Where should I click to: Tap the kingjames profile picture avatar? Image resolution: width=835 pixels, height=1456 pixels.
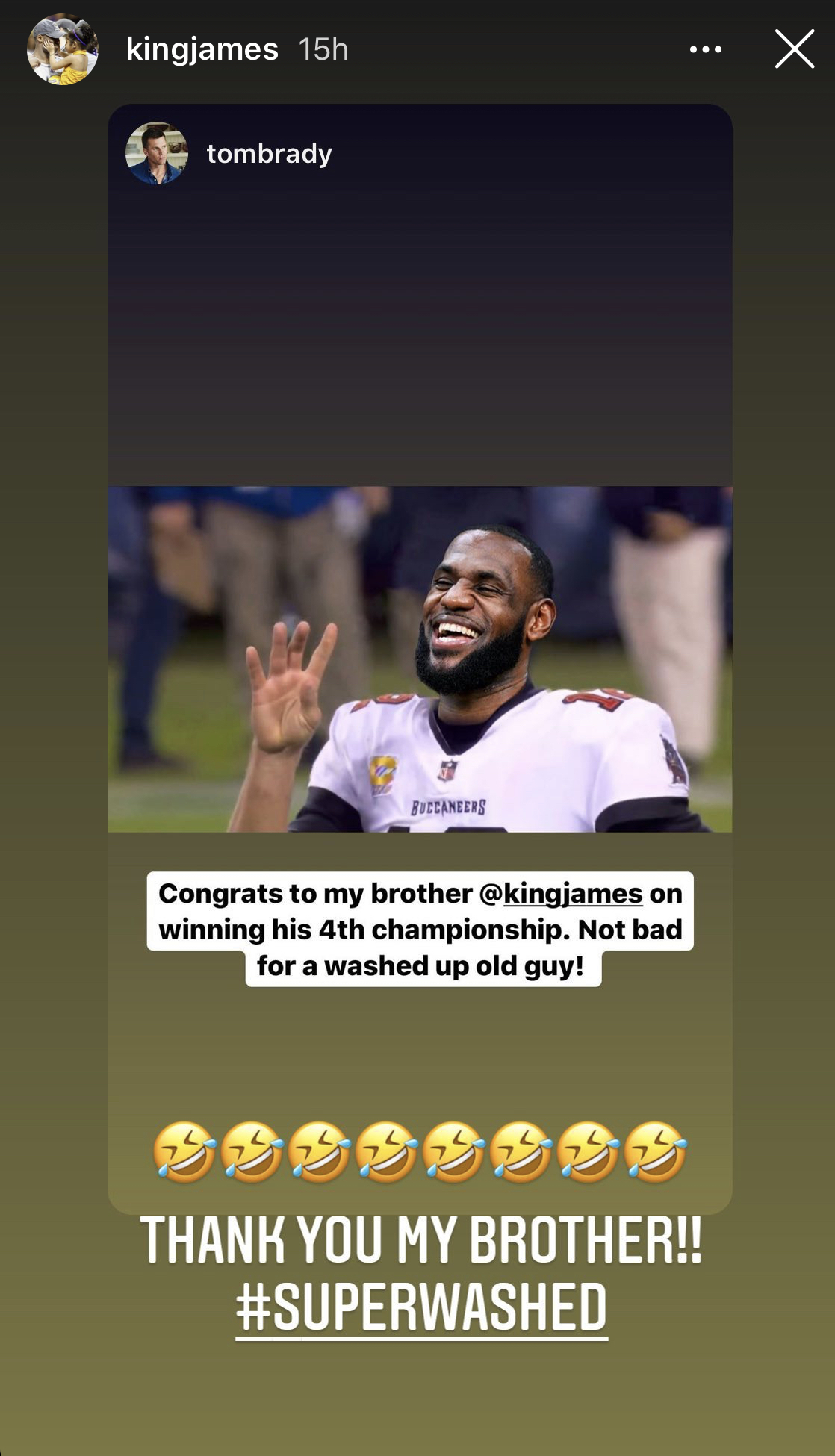click(x=63, y=49)
